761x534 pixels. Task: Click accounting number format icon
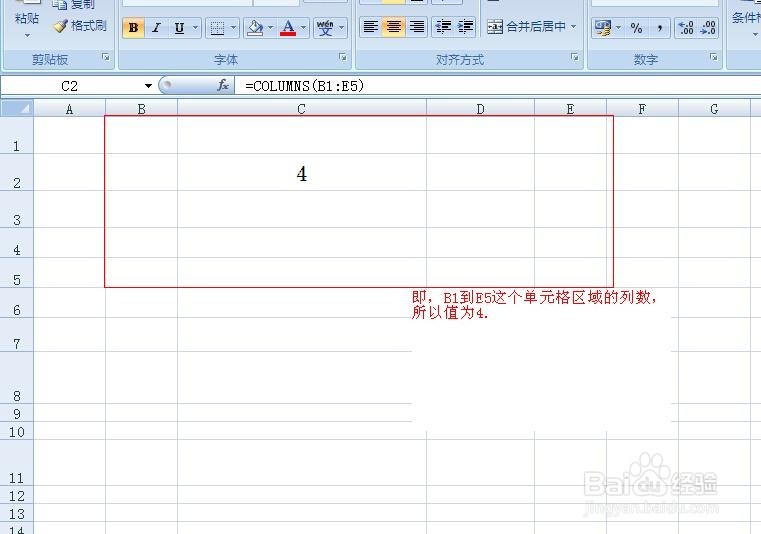click(x=603, y=28)
